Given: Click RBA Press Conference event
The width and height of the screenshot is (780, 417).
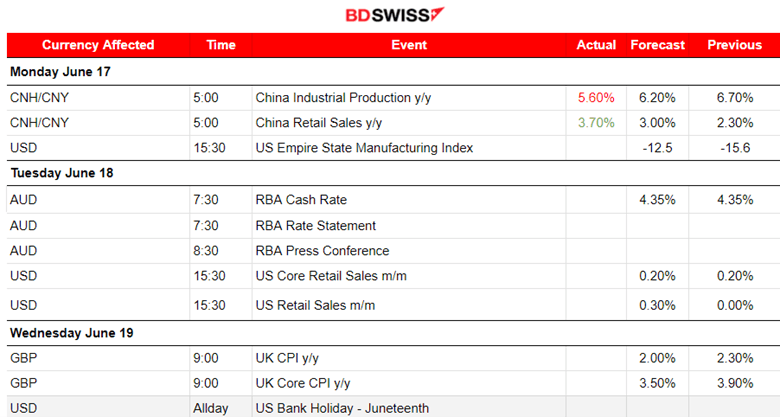Looking at the screenshot, I should point(322,250).
